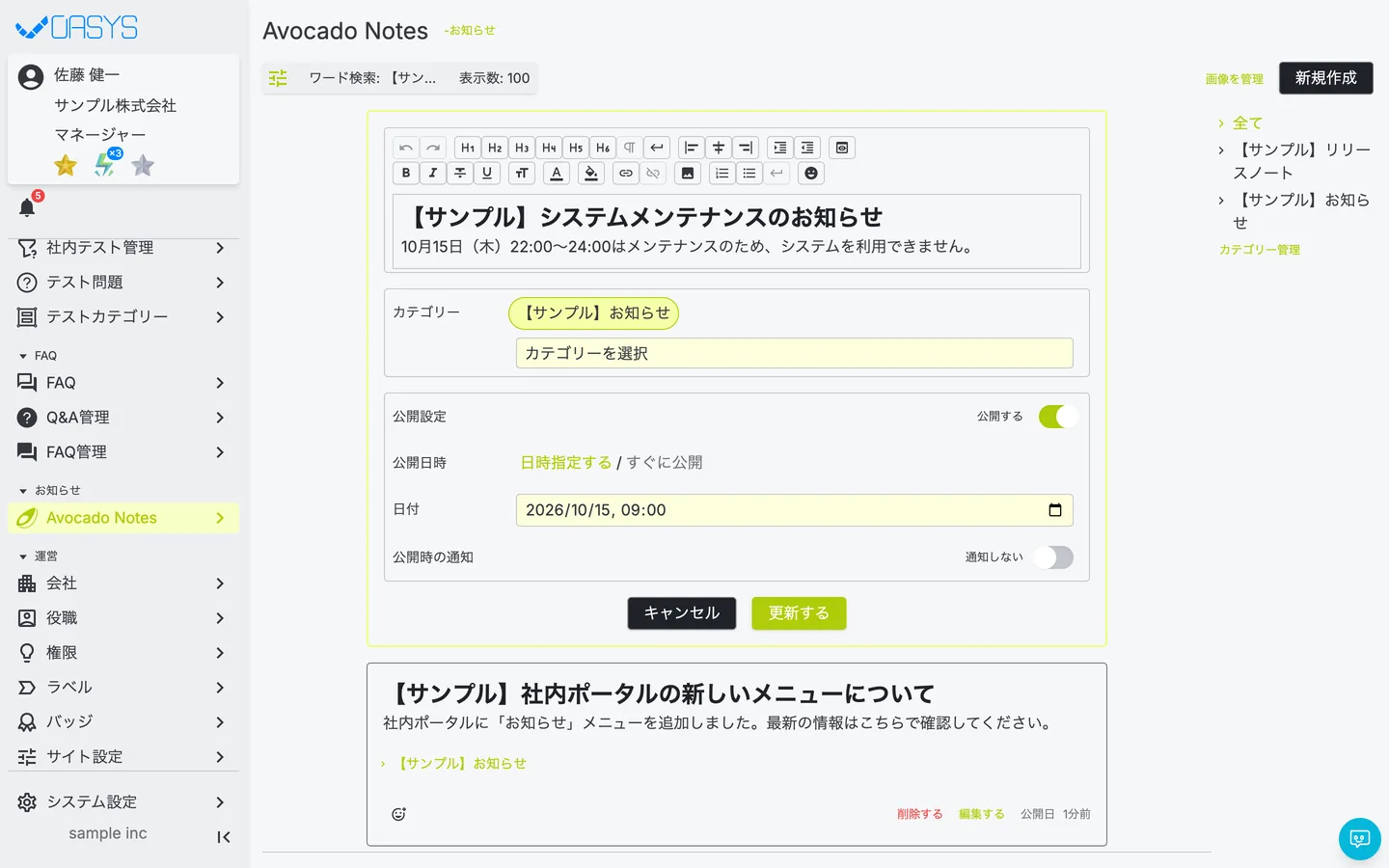Enable the 公開時の通知 notification toggle
The image size is (1389, 868).
[1053, 557]
